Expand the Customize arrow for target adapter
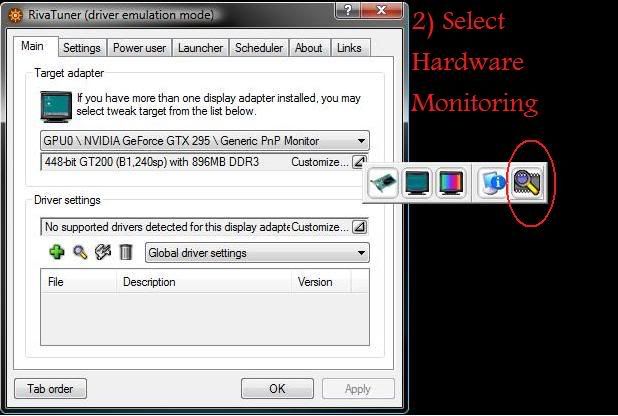The height and width of the screenshot is (416, 618). 360,162
